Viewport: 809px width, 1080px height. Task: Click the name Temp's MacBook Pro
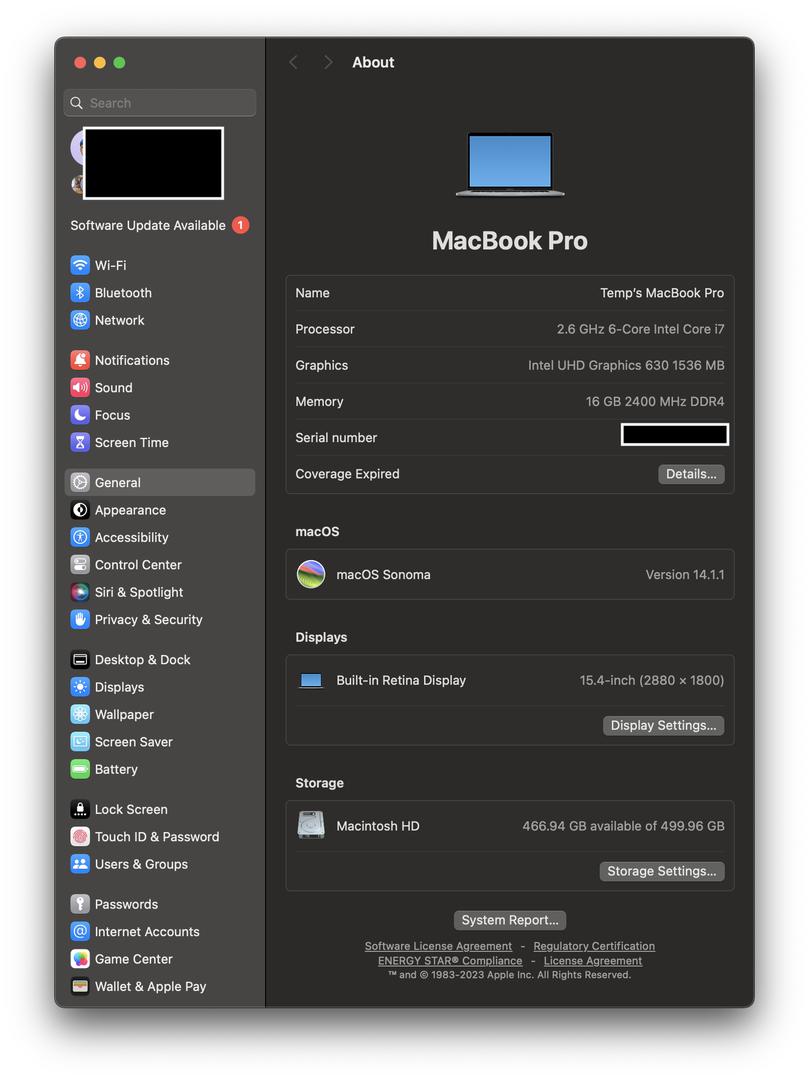pyautogui.click(x=662, y=293)
